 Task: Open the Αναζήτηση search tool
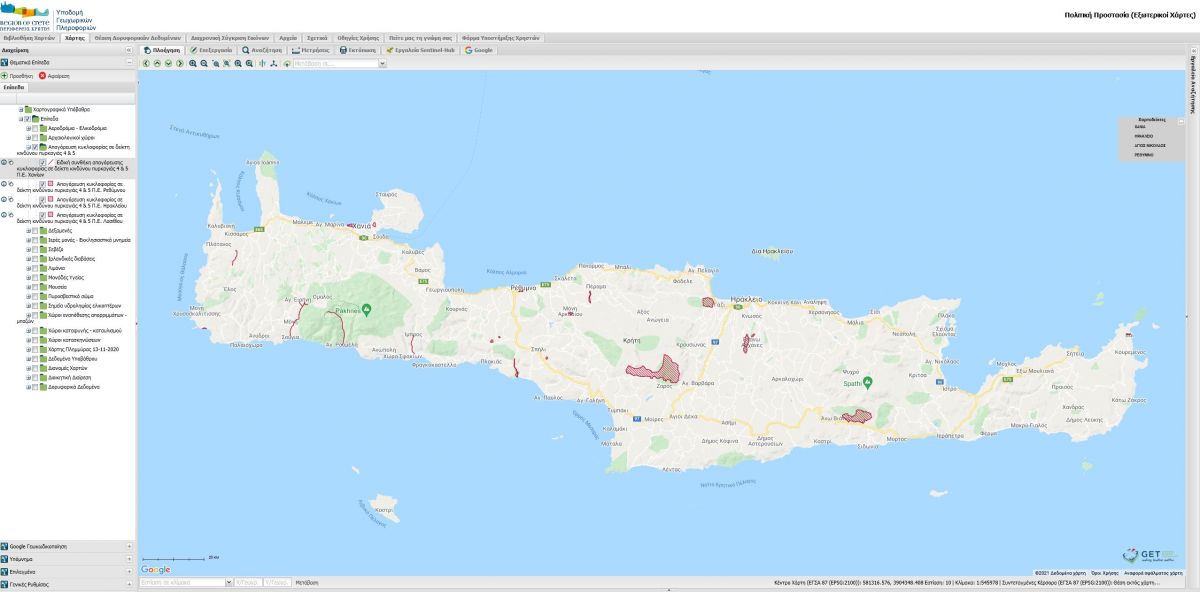pos(262,49)
